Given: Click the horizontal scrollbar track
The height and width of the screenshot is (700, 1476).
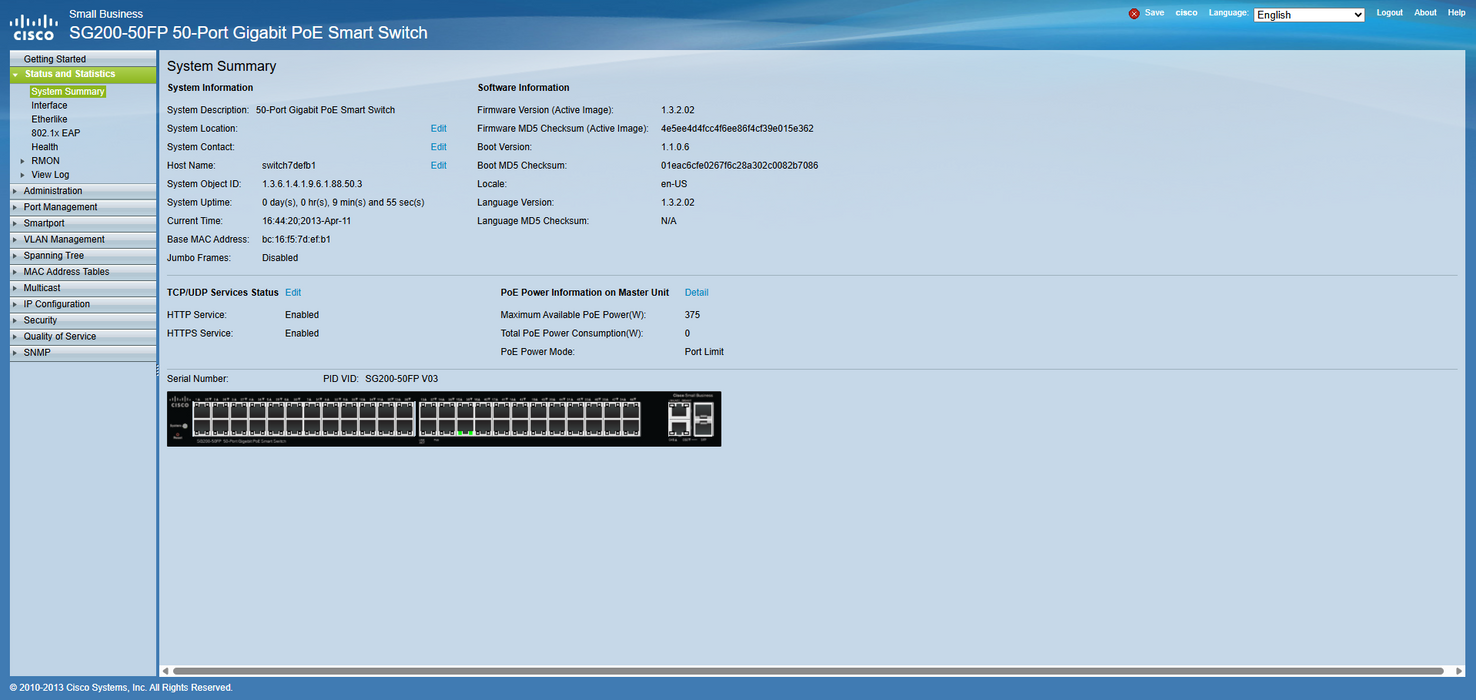Looking at the screenshot, I should click(808, 671).
